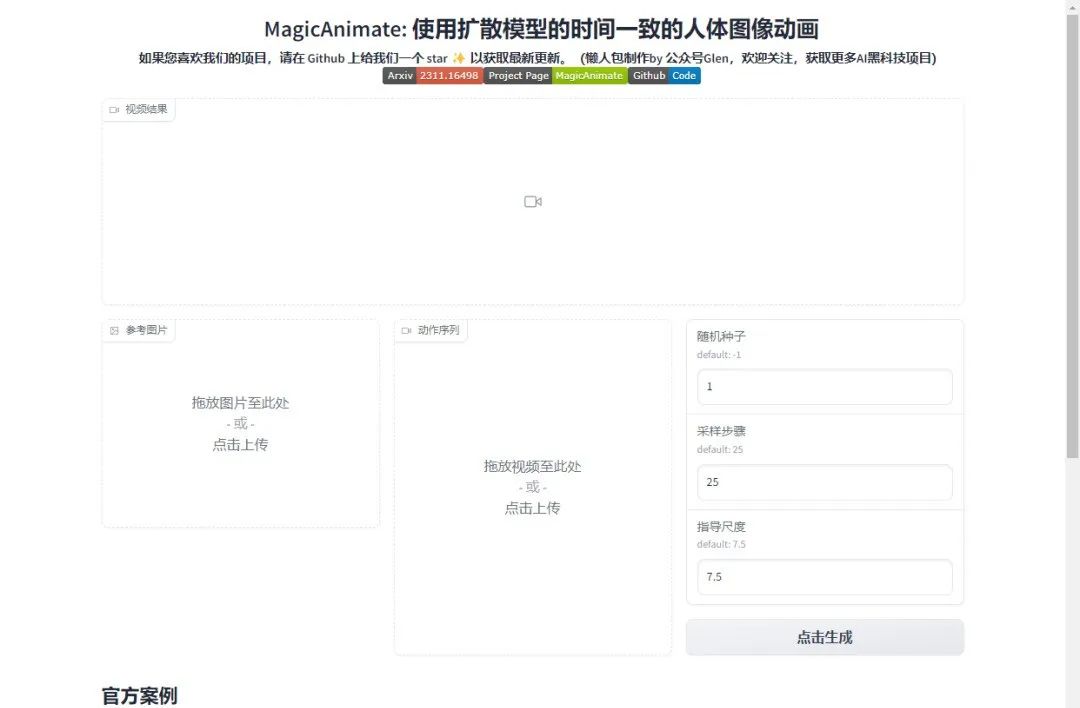
Task: Click the 参考图片 image upload area
Action: click(240, 424)
